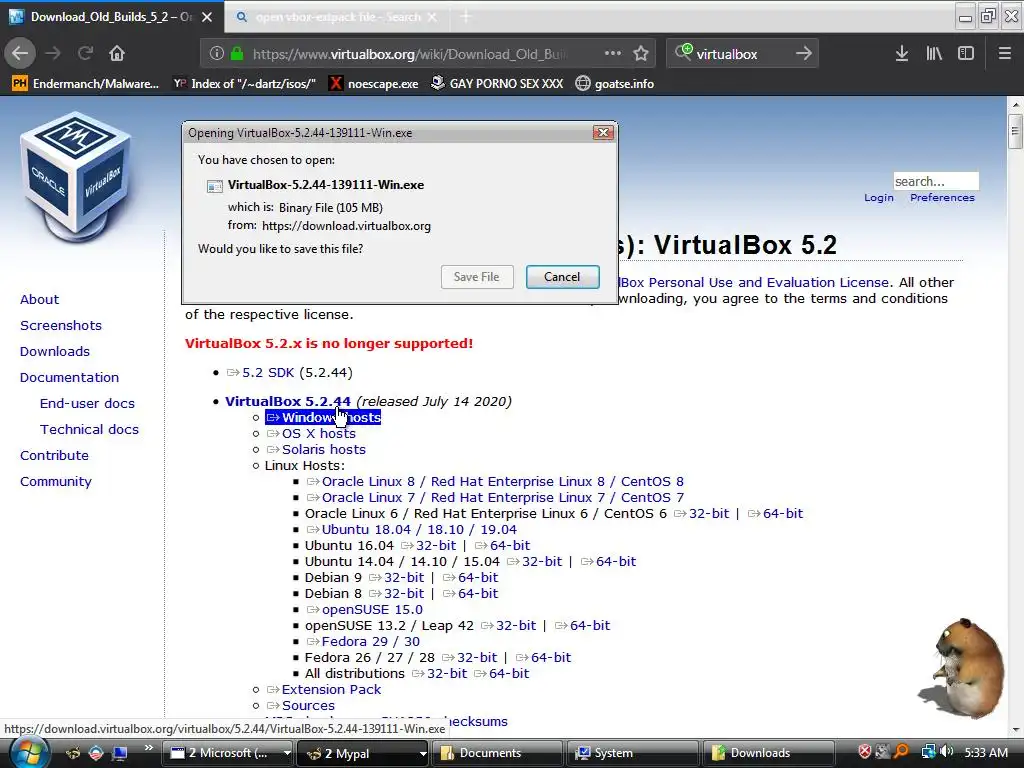The width and height of the screenshot is (1024, 768).
Task: Open the downloads arrow in toolbar
Action: pyautogui.click(x=901, y=54)
